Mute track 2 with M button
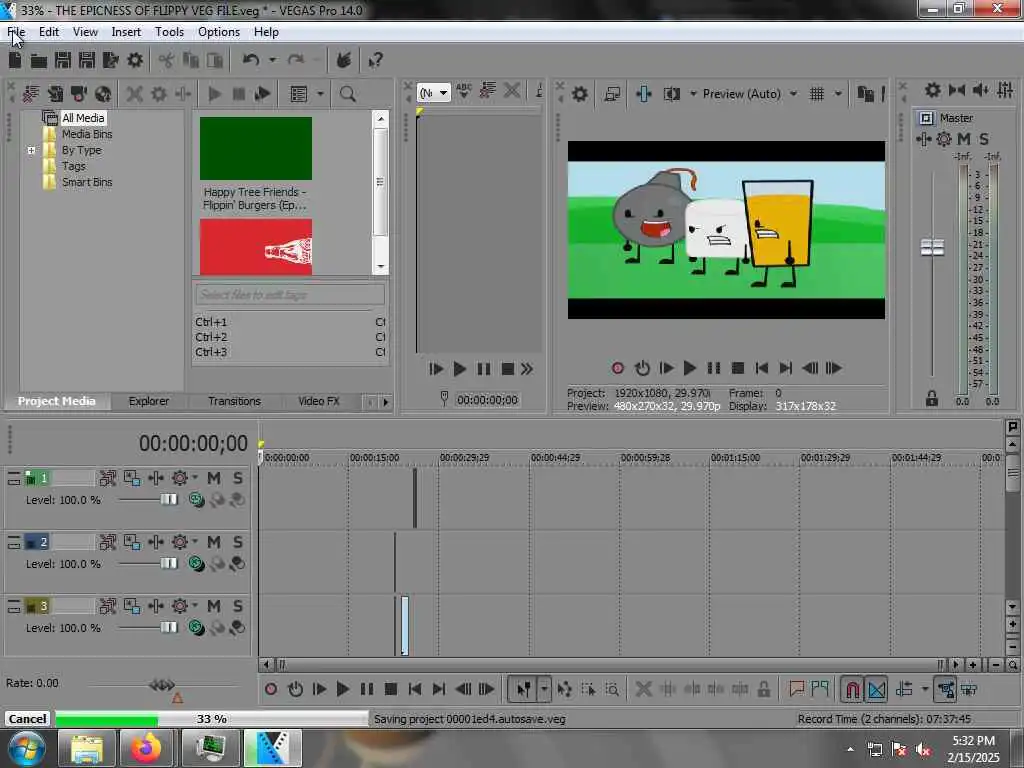1024x768 pixels. 214,542
